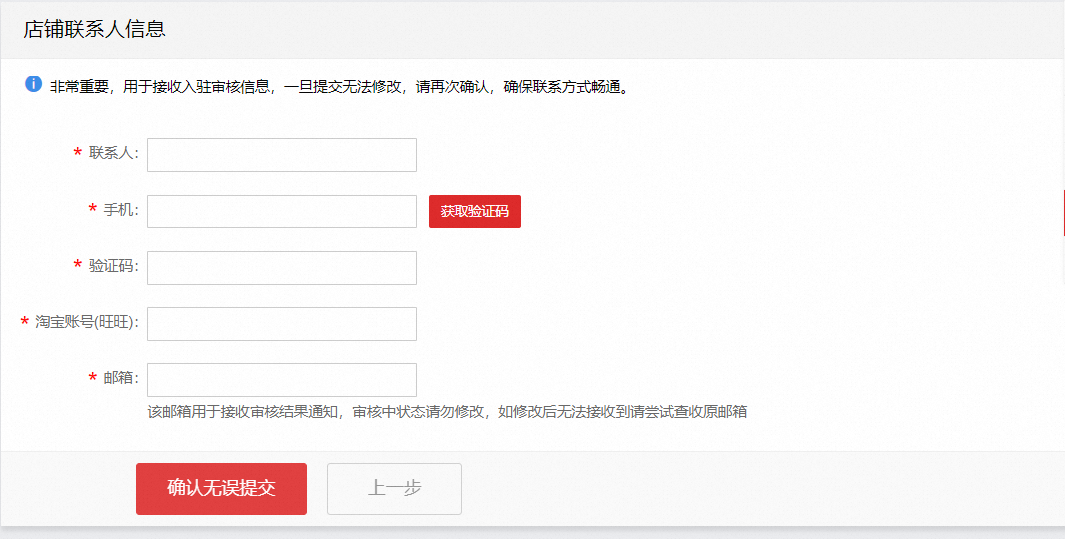Image resolution: width=1065 pixels, height=539 pixels.
Task: Click the 淘宝账号(旺旺) label text
Action: tap(87, 322)
